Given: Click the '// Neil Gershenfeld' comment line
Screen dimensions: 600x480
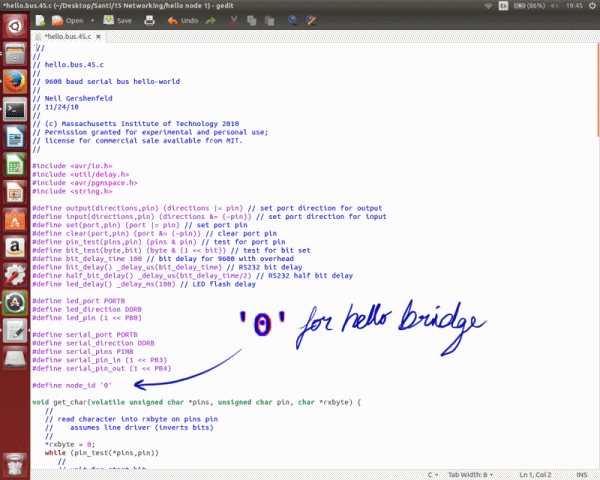Looking at the screenshot, I should pyautogui.click(x=72, y=98).
